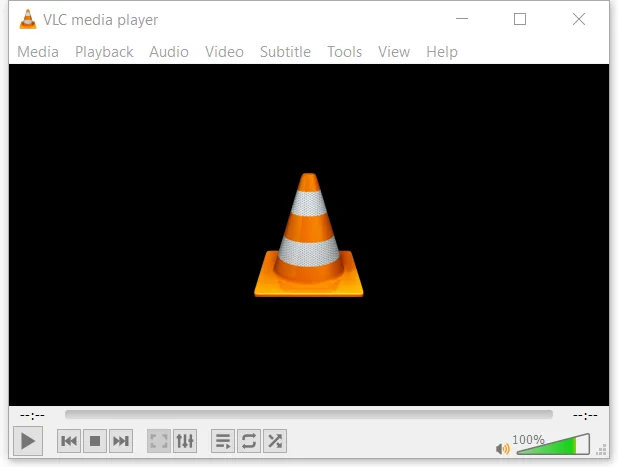The image size is (618, 467).
Task: Close the VLC media player window
Action: point(579,19)
